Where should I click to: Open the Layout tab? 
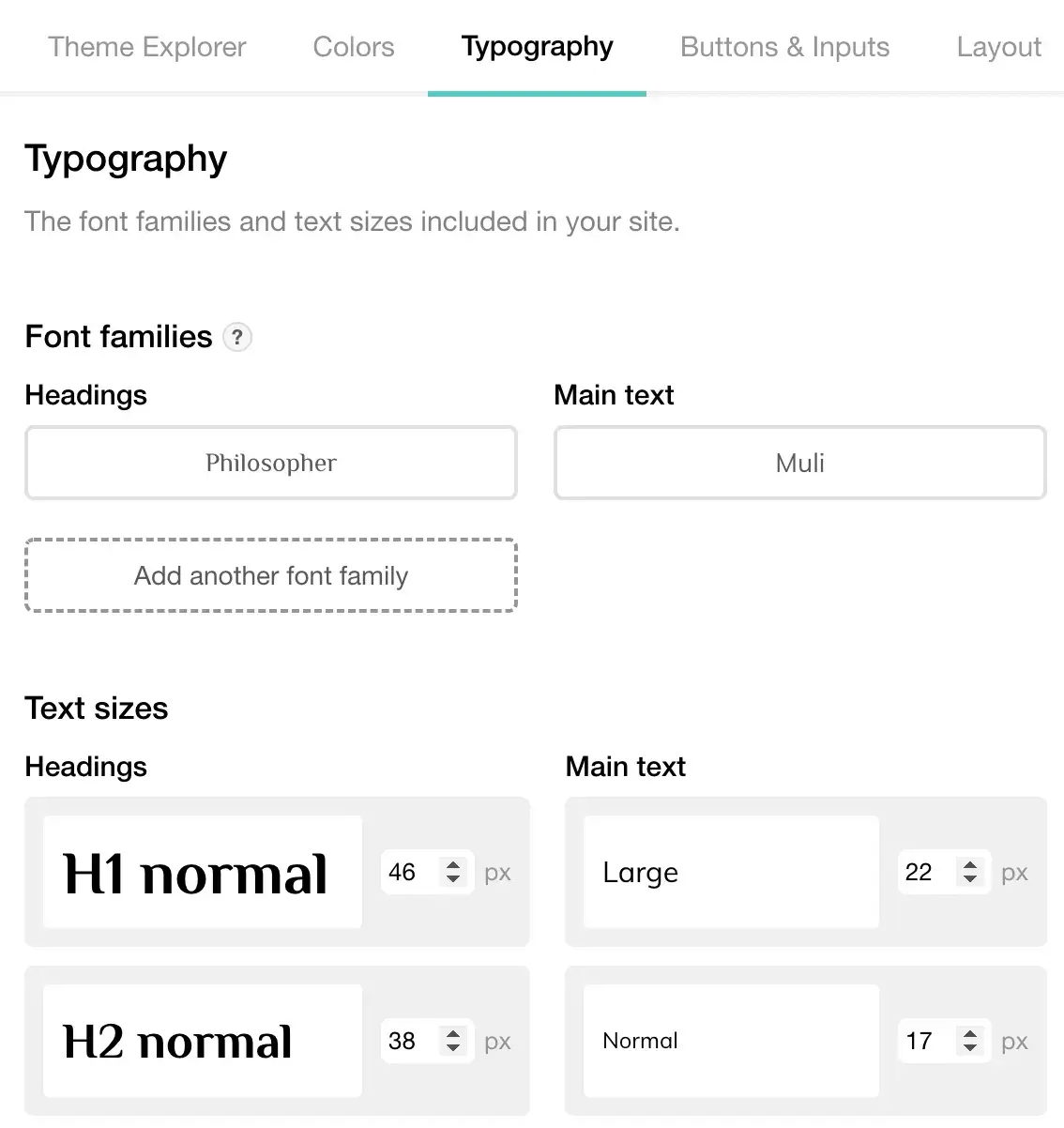tap(999, 47)
